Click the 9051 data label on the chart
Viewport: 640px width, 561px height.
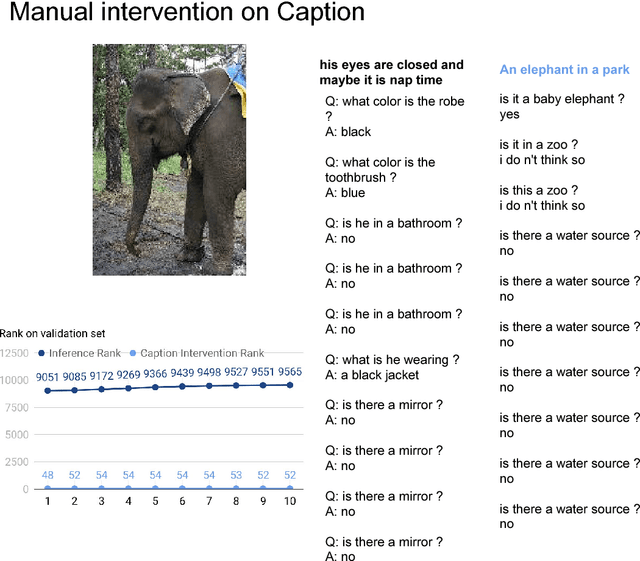tap(47, 377)
